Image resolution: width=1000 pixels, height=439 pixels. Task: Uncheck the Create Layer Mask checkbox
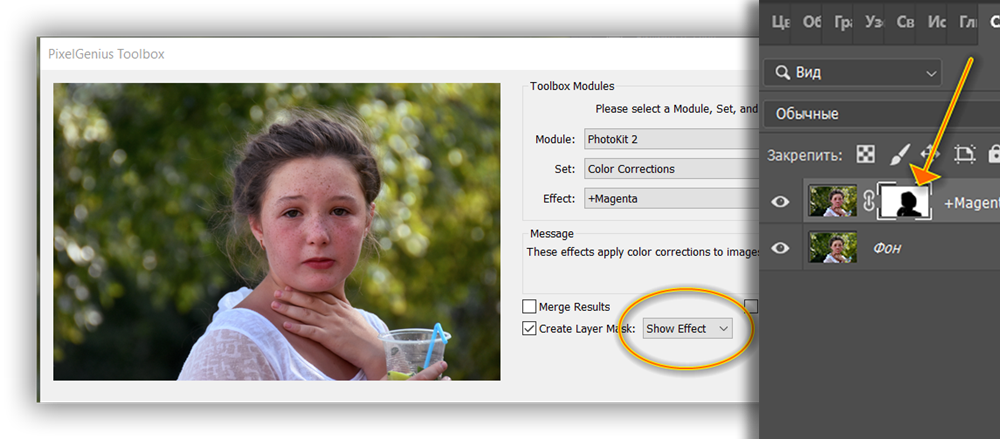[529, 329]
